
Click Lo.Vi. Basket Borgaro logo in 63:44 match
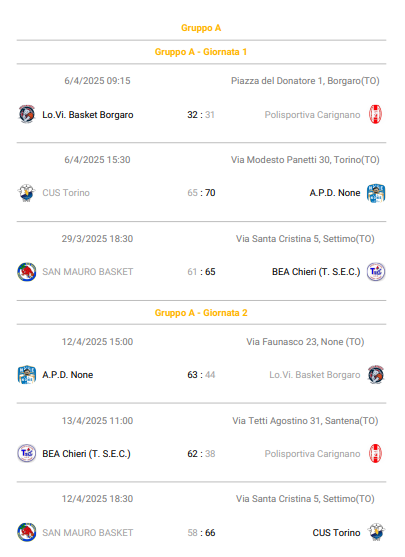[x=376, y=375]
